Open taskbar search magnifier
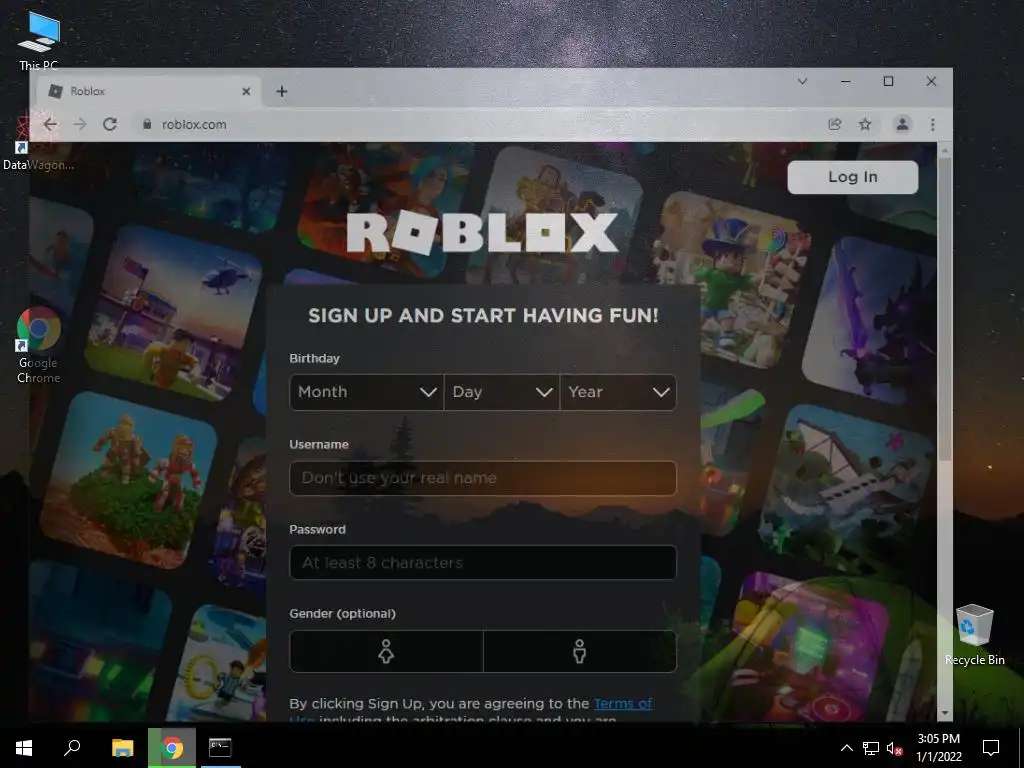 (72, 748)
